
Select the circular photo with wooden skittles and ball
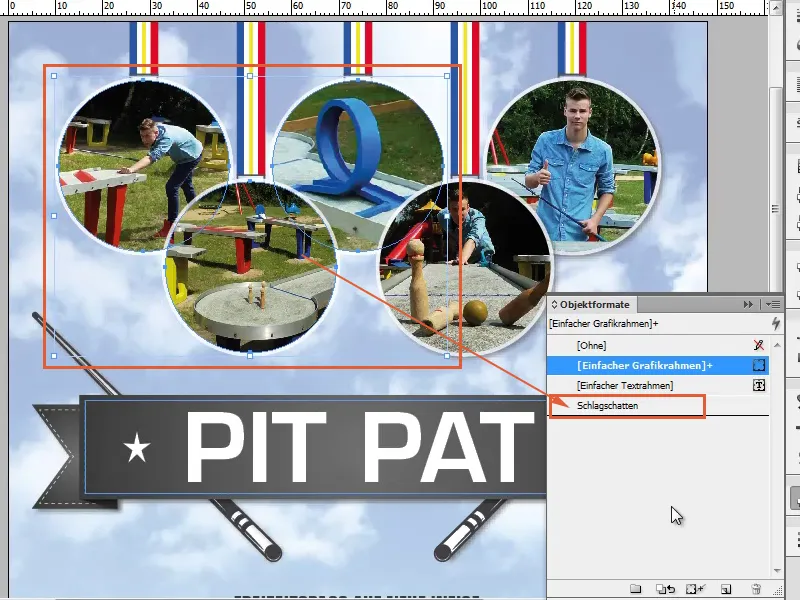pos(465,266)
